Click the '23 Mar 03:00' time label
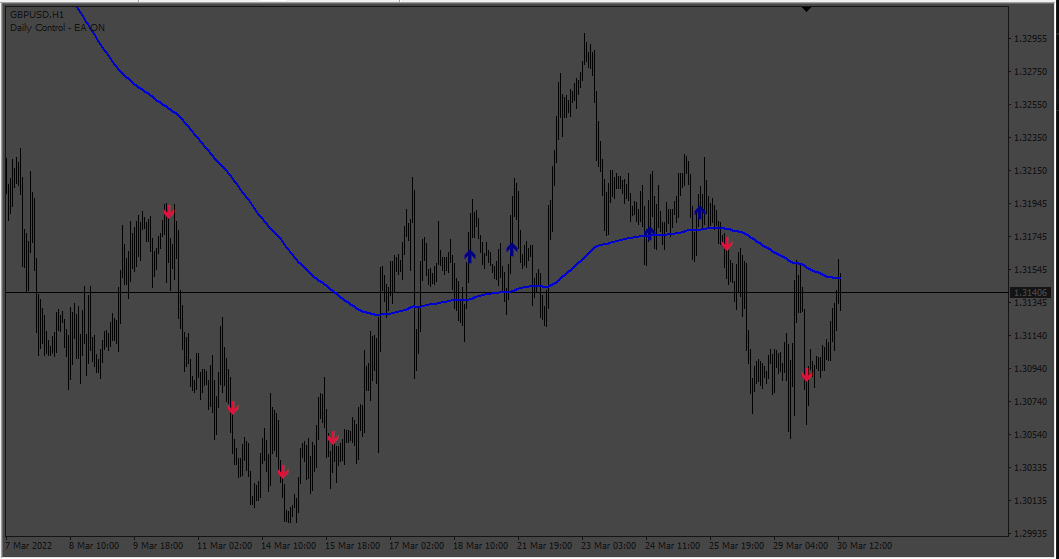The width and height of the screenshot is (1059, 559). [608, 545]
